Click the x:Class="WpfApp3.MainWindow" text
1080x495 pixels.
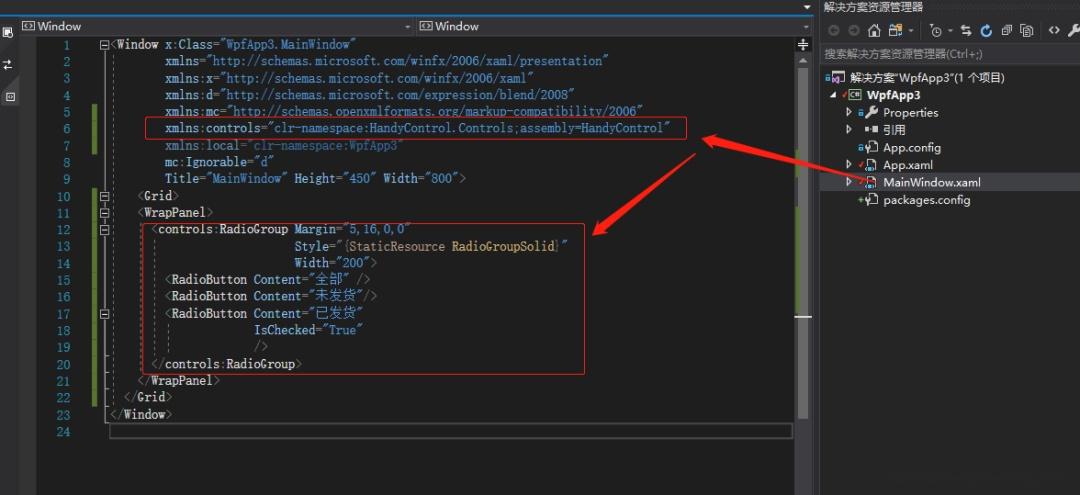(259, 45)
